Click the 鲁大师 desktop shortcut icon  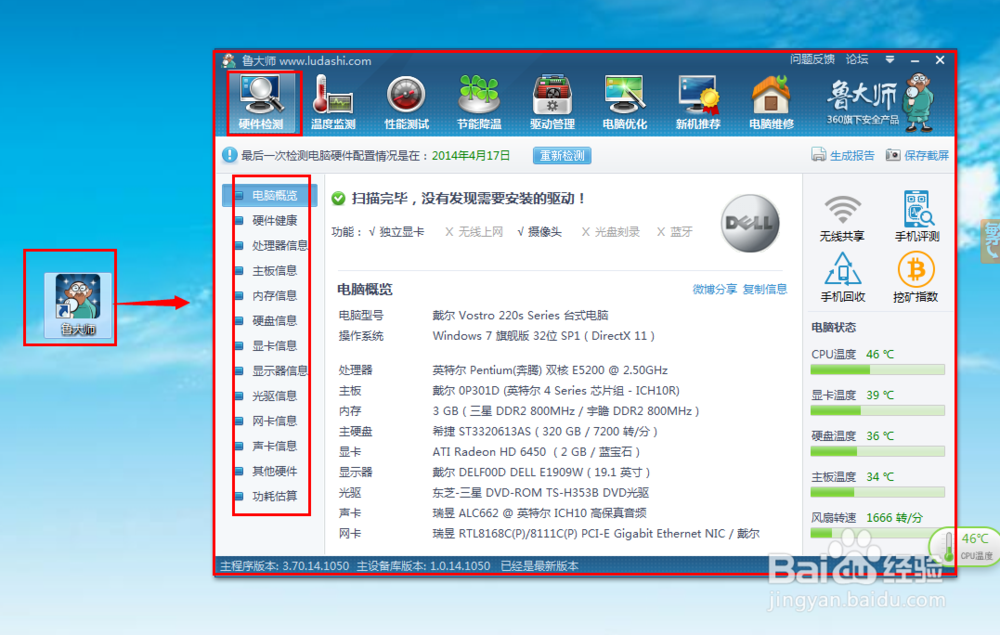(78, 305)
